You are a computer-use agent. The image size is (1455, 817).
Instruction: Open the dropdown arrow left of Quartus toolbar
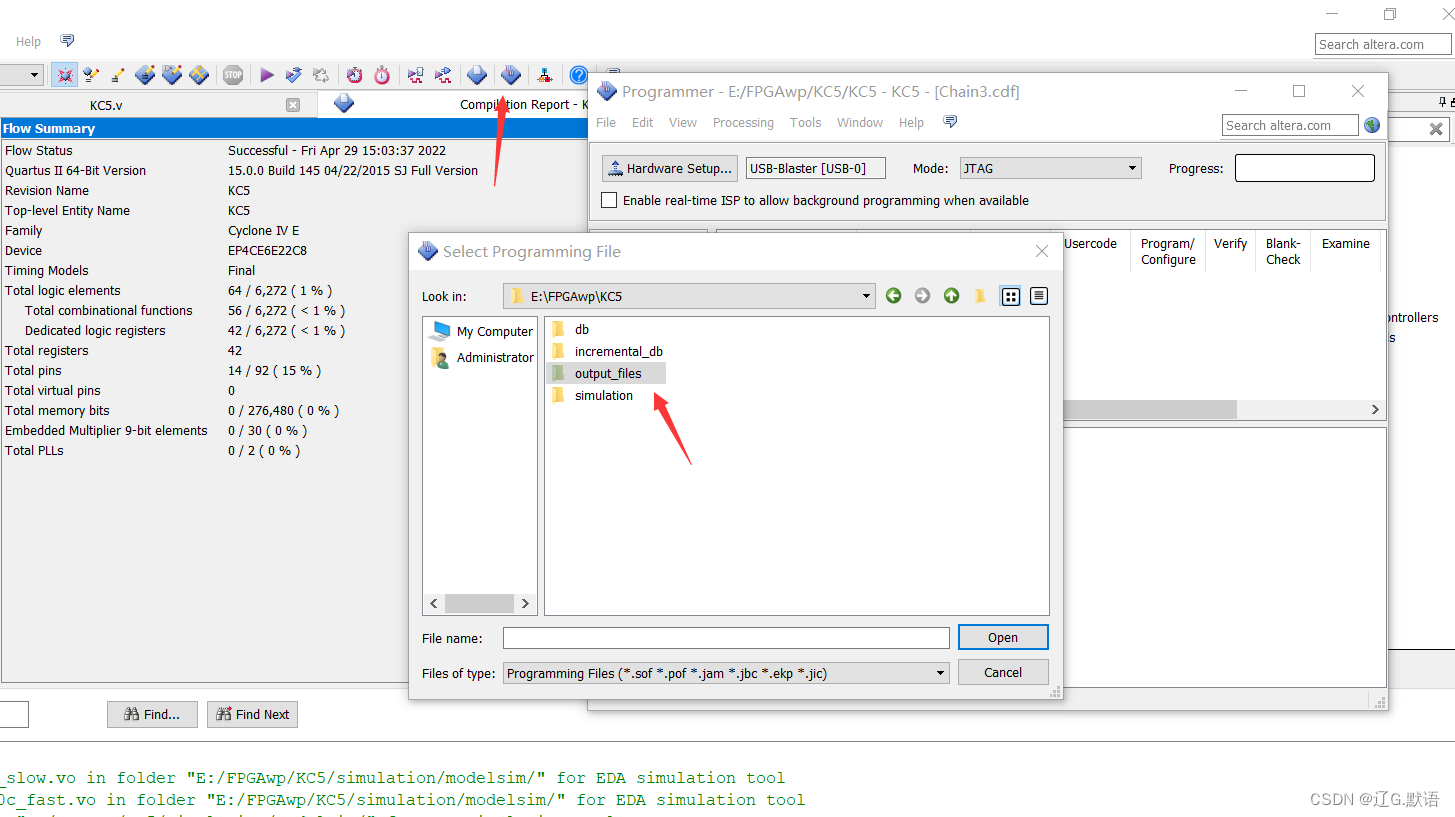[34, 75]
